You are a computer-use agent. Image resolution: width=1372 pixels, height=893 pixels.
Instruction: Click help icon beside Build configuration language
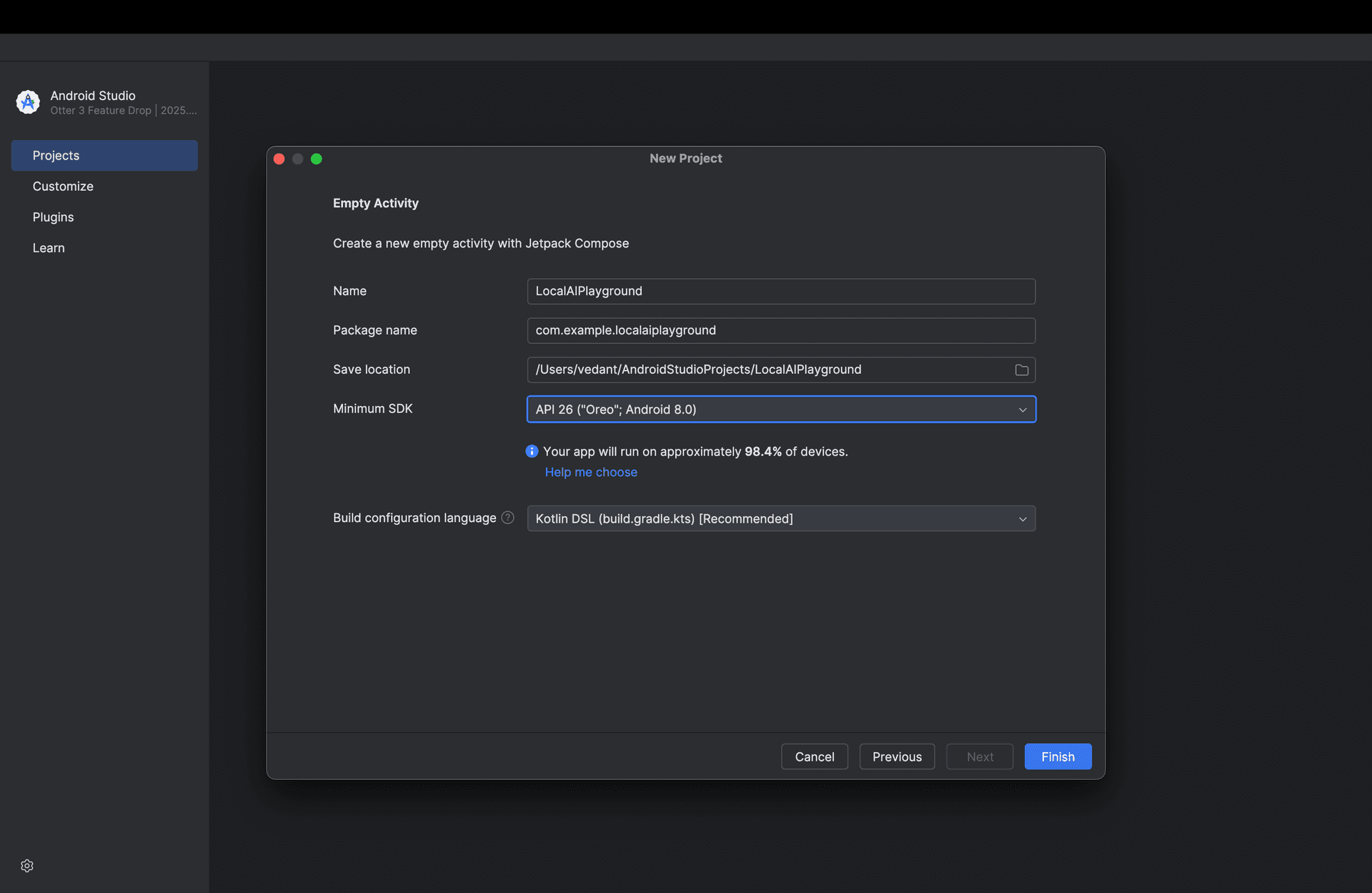[507, 518]
